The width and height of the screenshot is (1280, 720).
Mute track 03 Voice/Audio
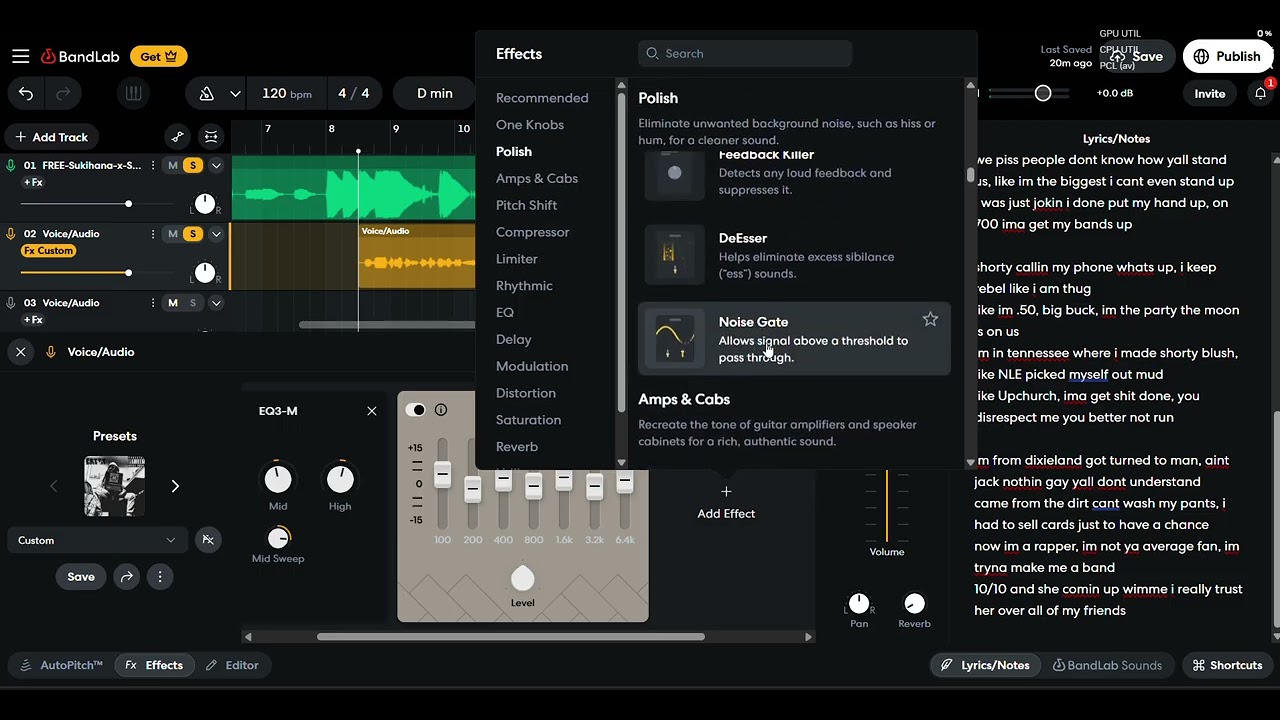pos(173,303)
